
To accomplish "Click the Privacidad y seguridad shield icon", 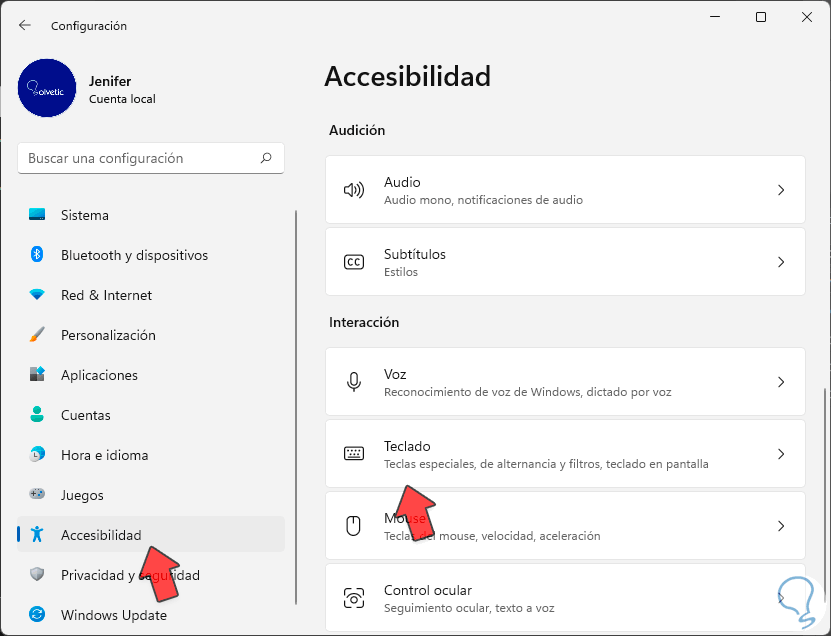I will (37, 575).
